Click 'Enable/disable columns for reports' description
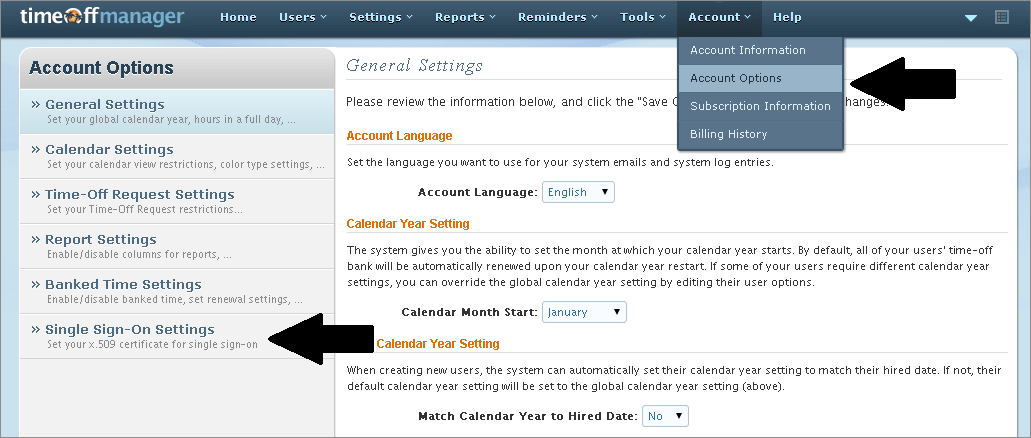This screenshot has width=1031, height=438. (x=139, y=255)
